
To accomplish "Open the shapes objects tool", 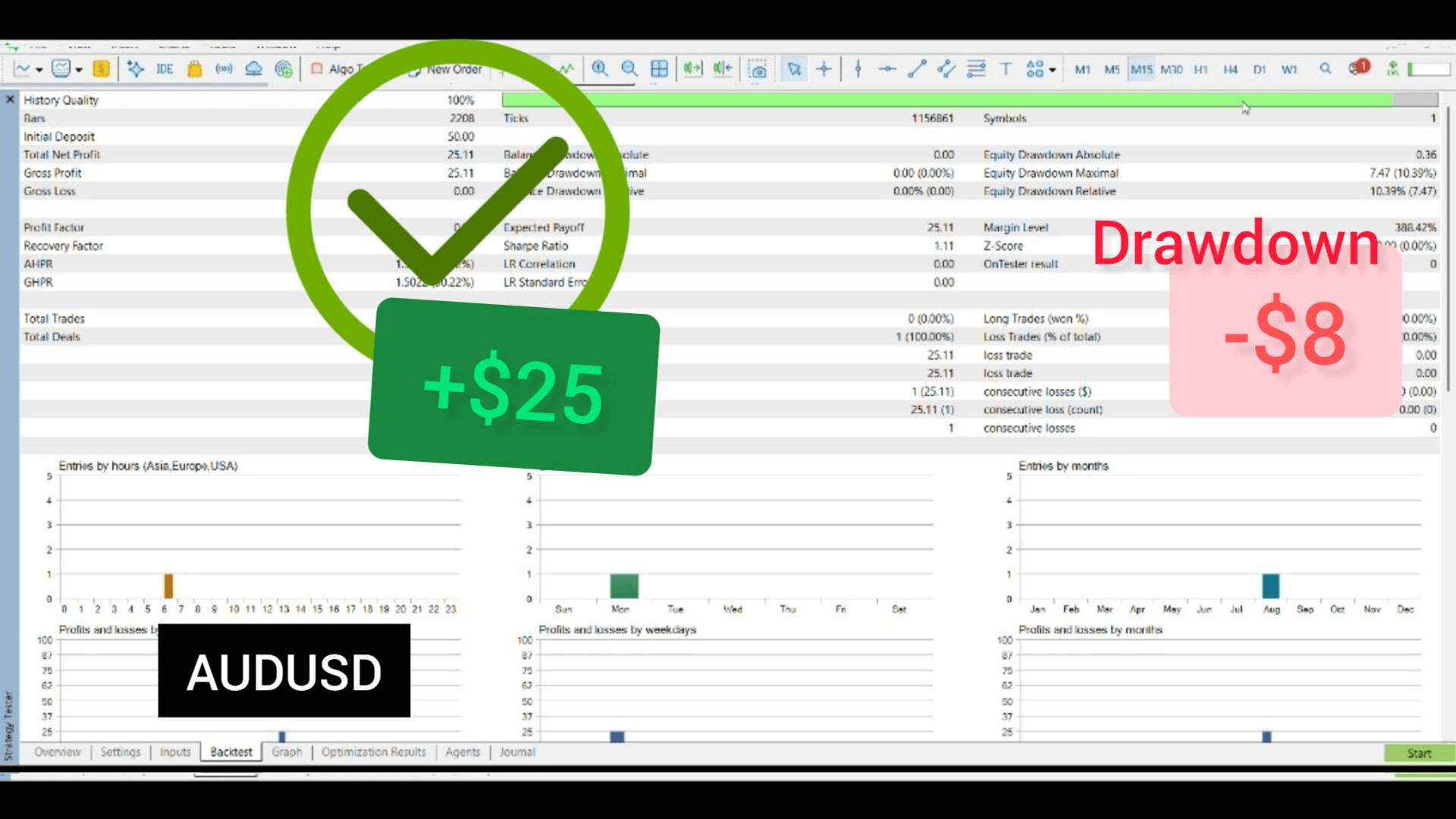I will coord(1035,69).
